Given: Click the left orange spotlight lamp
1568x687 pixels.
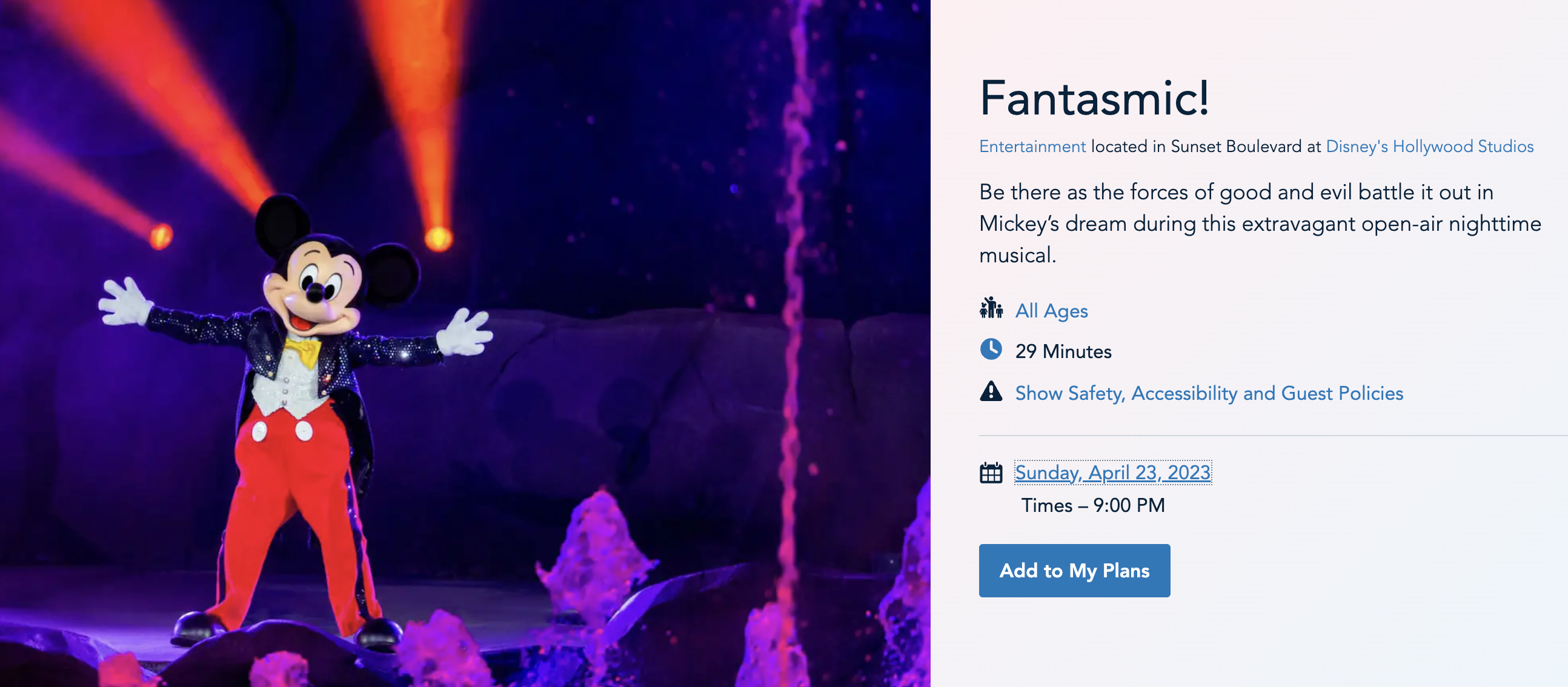Looking at the screenshot, I should [x=161, y=236].
